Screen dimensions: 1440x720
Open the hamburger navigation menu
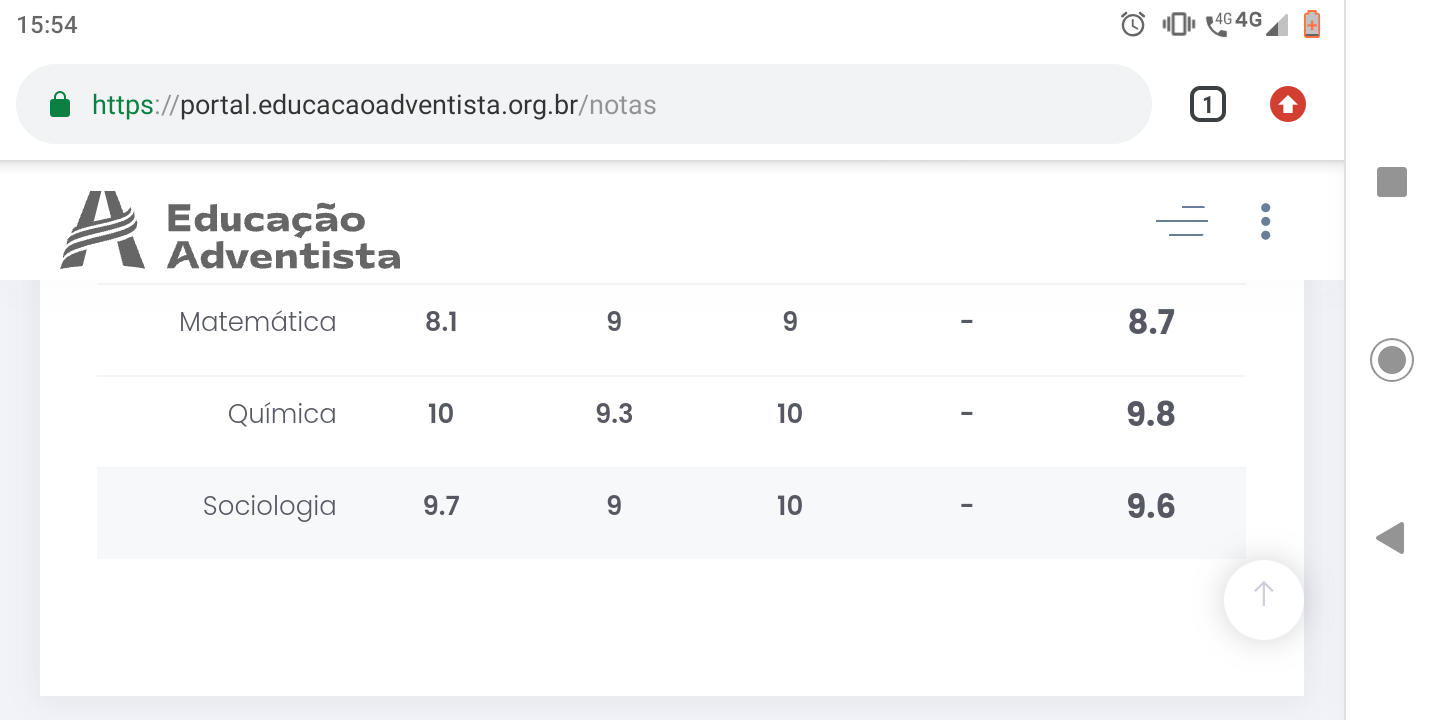(x=1181, y=220)
